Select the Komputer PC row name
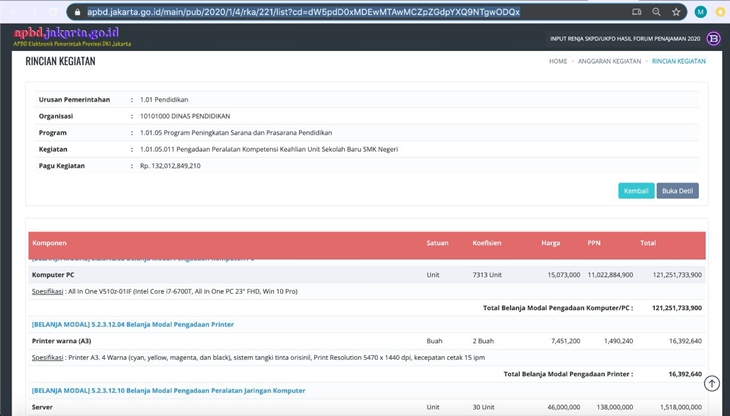Image resolution: width=730 pixels, height=416 pixels. click(53, 275)
